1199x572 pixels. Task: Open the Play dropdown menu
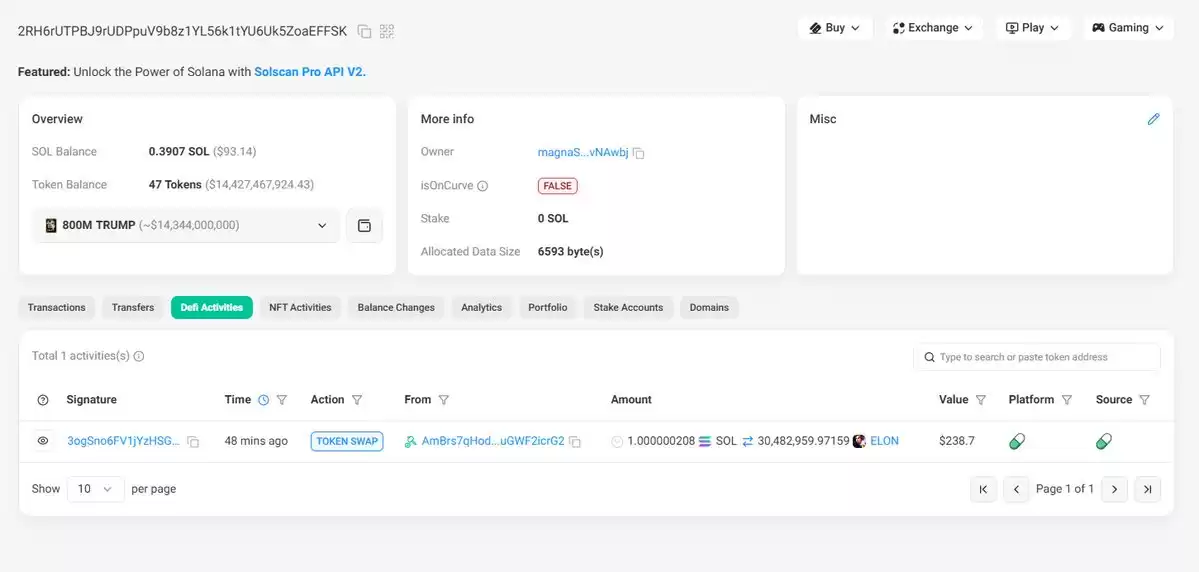[x=1032, y=28]
